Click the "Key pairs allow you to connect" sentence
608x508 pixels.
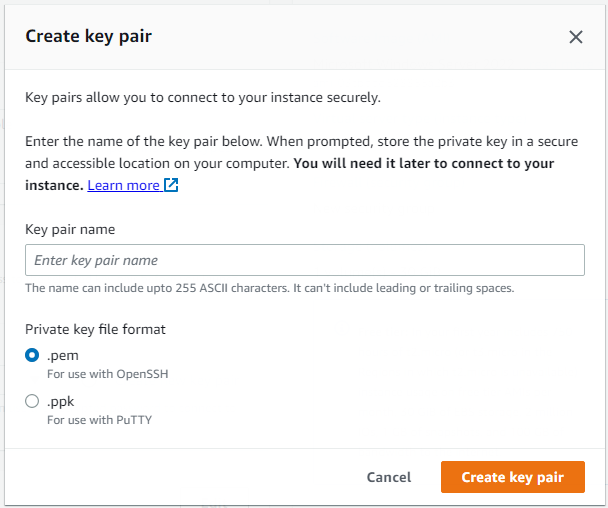[203, 97]
